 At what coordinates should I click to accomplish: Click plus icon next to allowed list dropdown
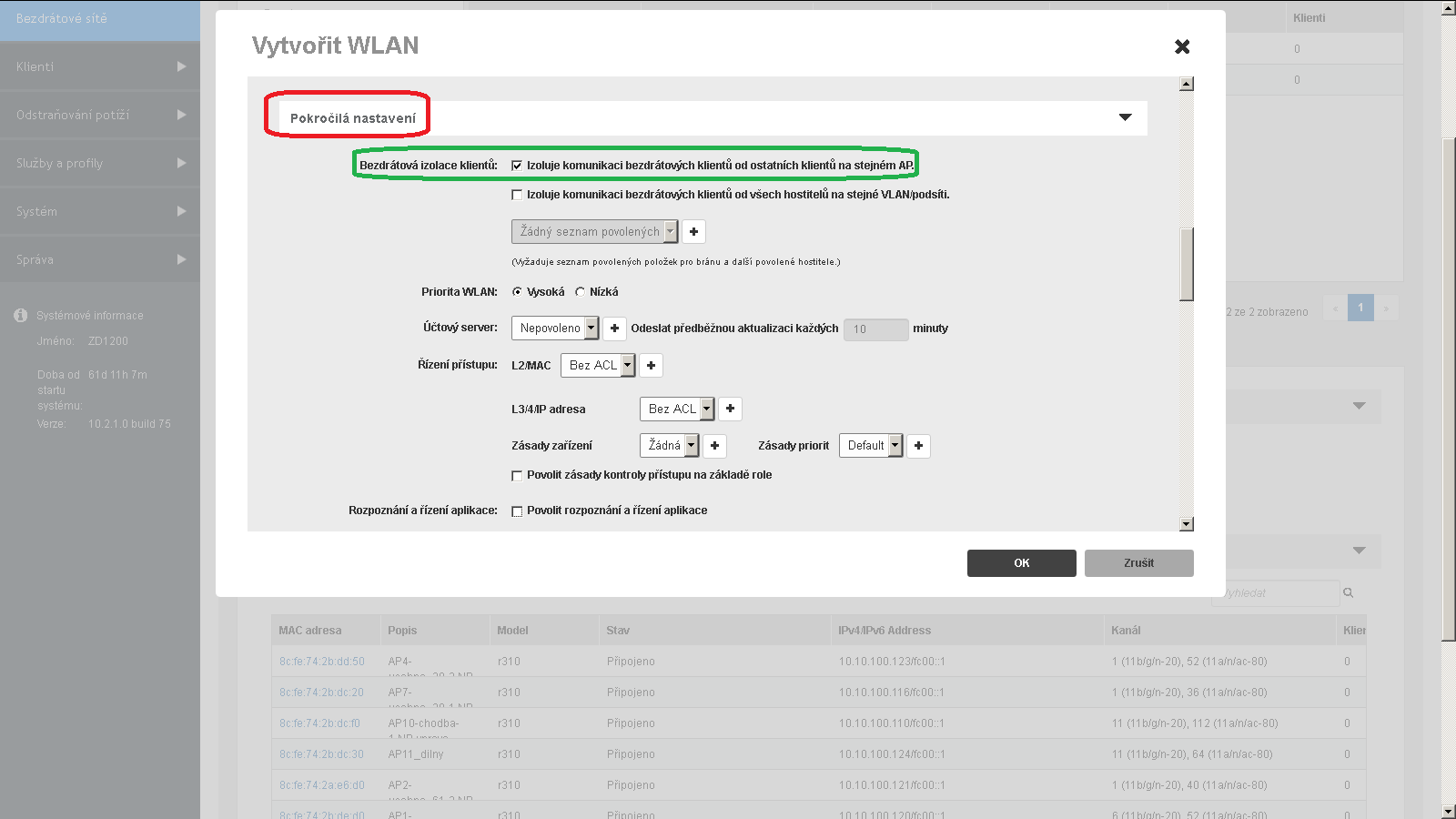(x=693, y=232)
